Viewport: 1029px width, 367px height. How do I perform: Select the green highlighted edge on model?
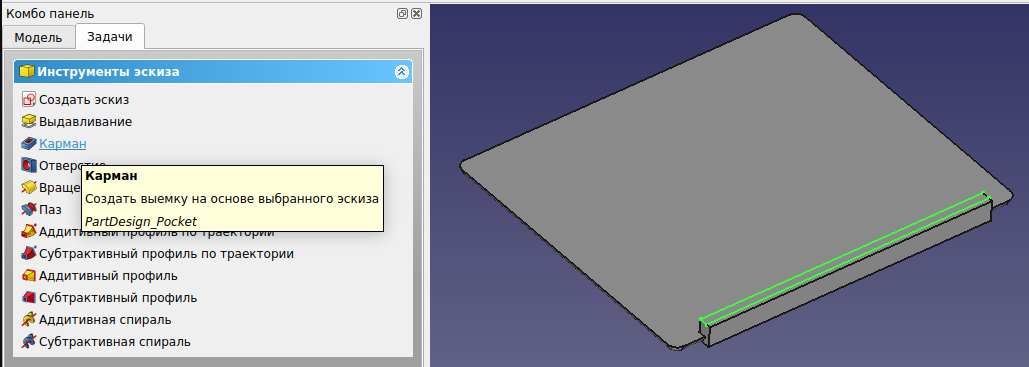click(x=843, y=257)
